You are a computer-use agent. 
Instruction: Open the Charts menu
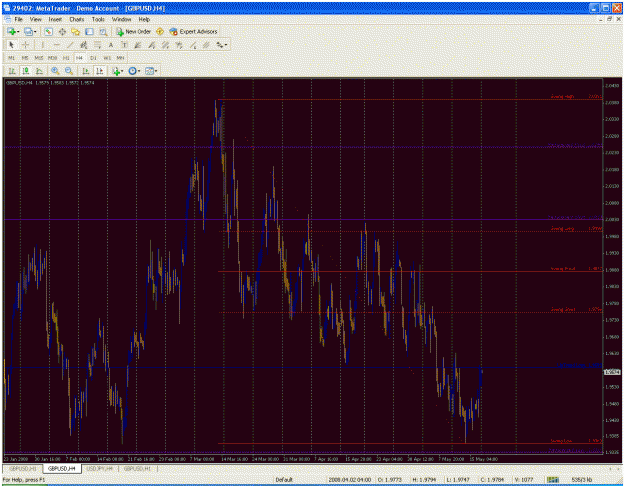click(x=77, y=19)
